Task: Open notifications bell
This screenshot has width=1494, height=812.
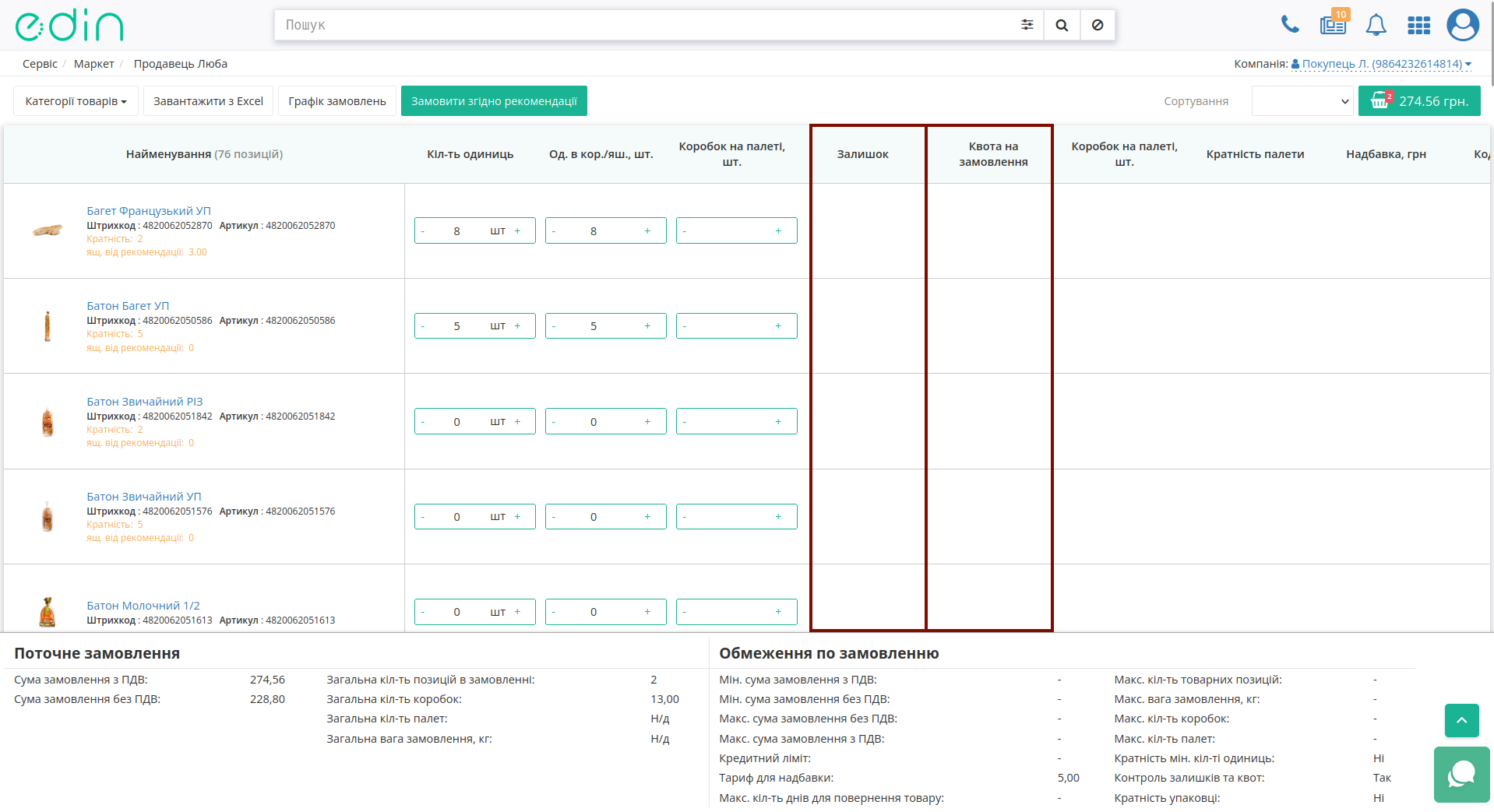Action: (x=1376, y=25)
